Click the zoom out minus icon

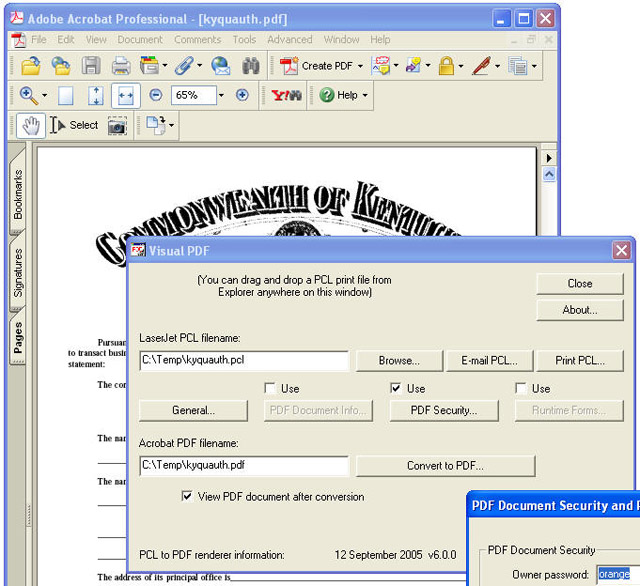tap(156, 95)
